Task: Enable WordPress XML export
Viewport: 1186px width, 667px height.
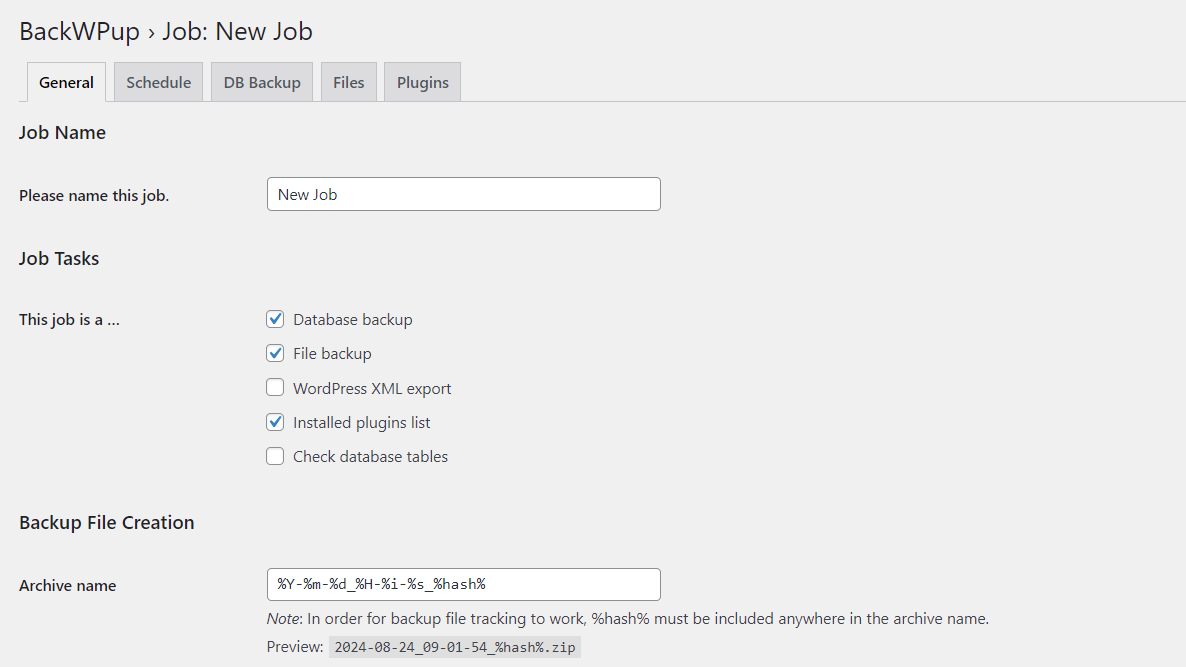Action: [x=275, y=387]
